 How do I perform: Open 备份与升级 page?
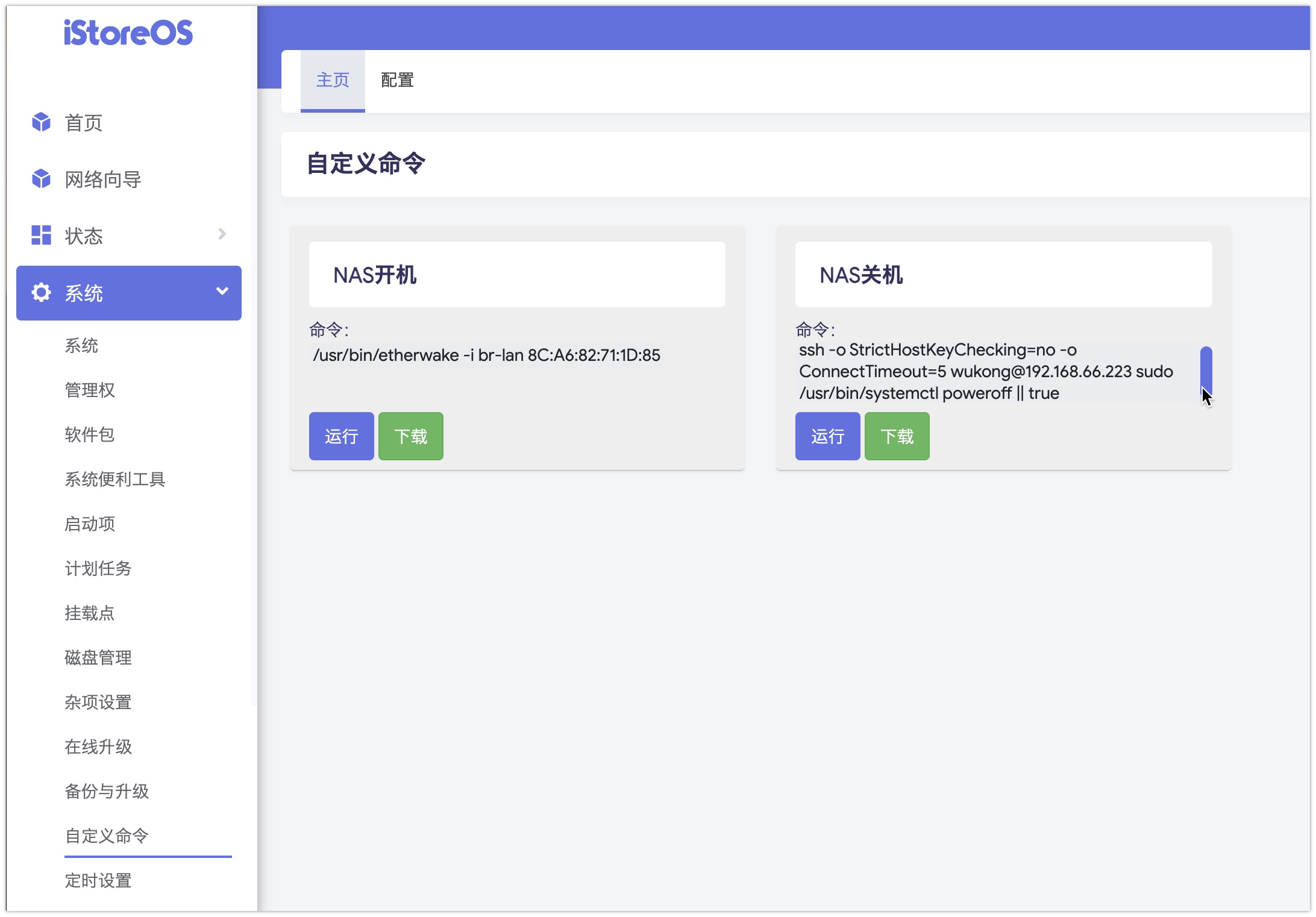[x=106, y=791]
